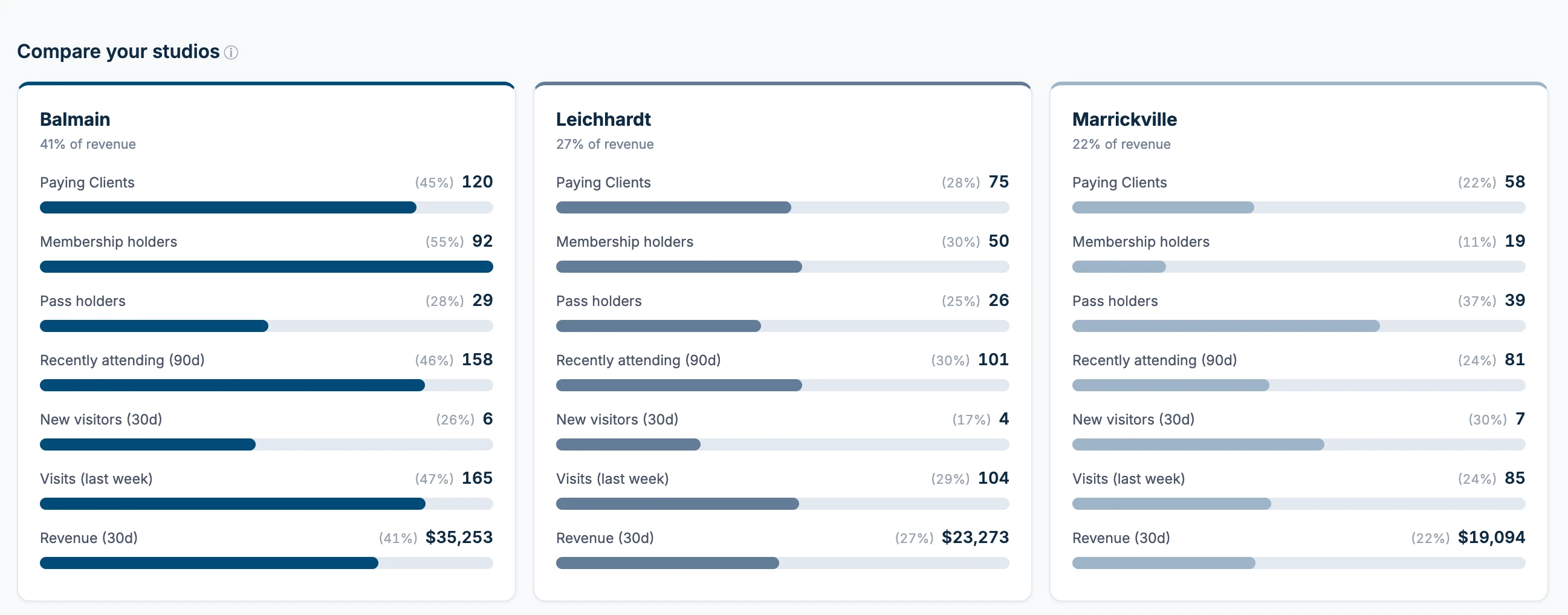The image size is (1568, 615).
Task: Click the (11%) share beside Marrickville Membership holders
Action: coord(1477,242)
